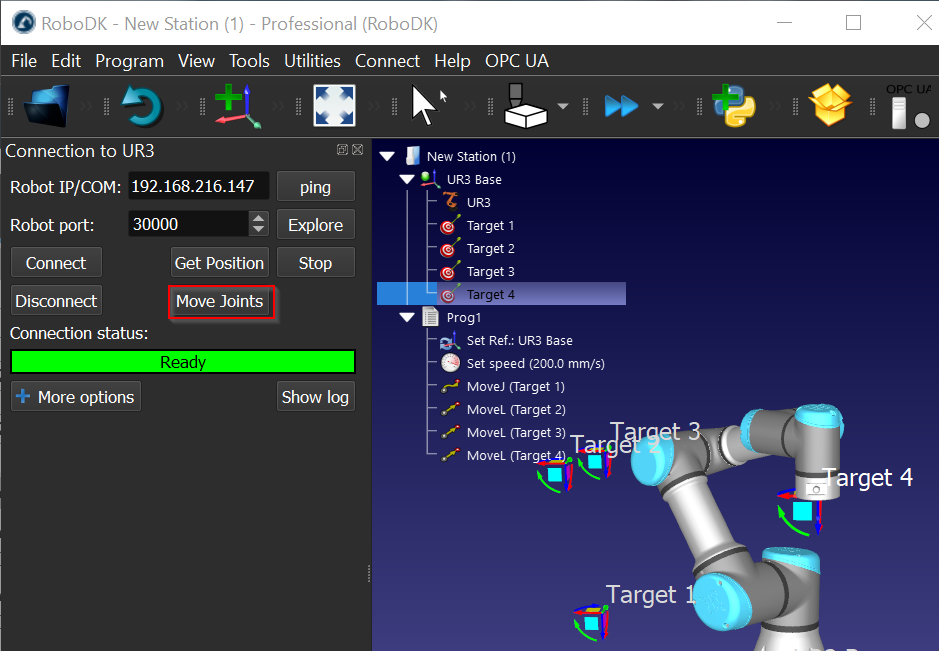Click the Target 1 icon in tree

coord(450,225)
